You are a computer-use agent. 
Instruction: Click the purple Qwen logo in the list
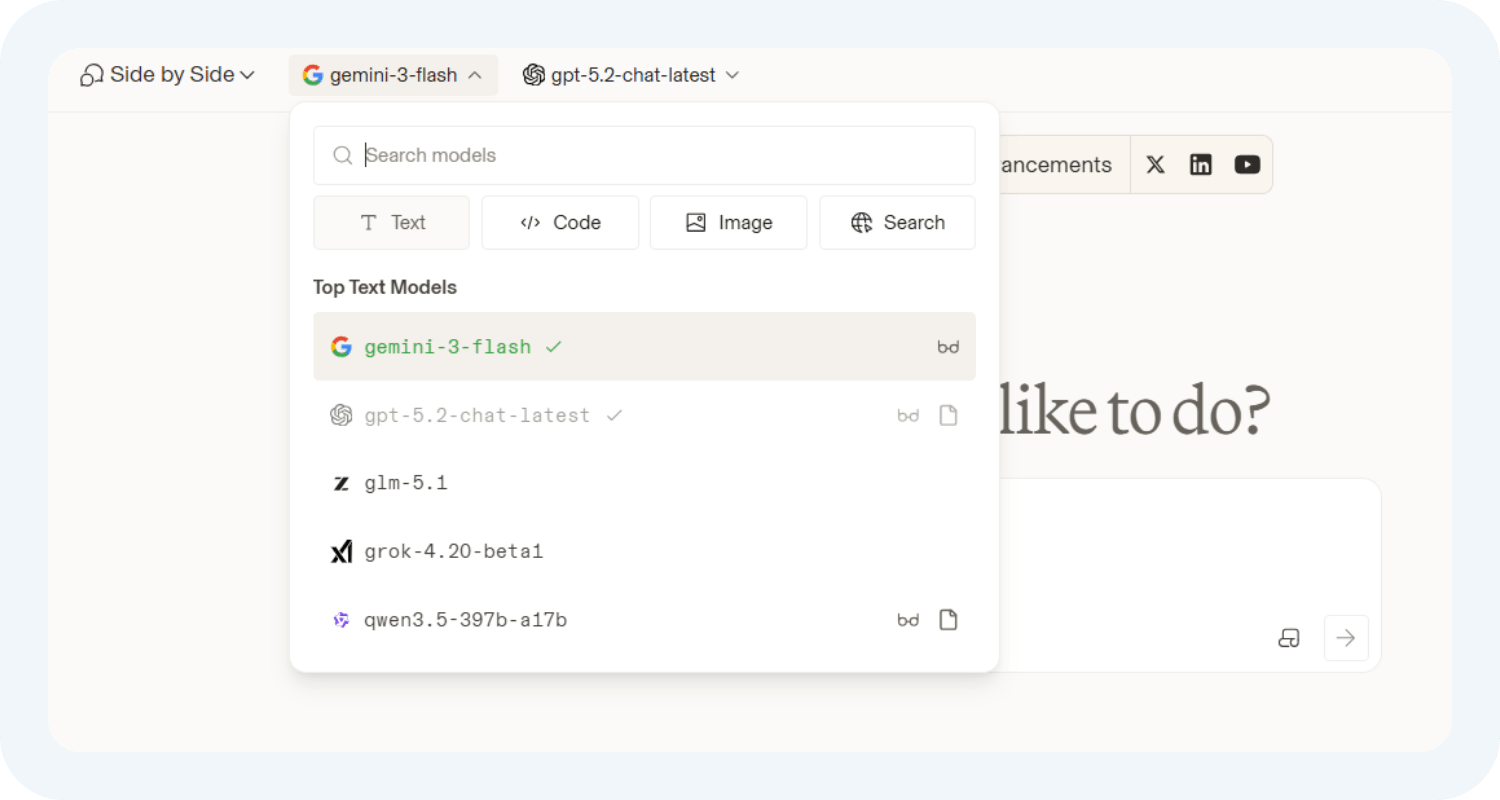click(341, 620)
